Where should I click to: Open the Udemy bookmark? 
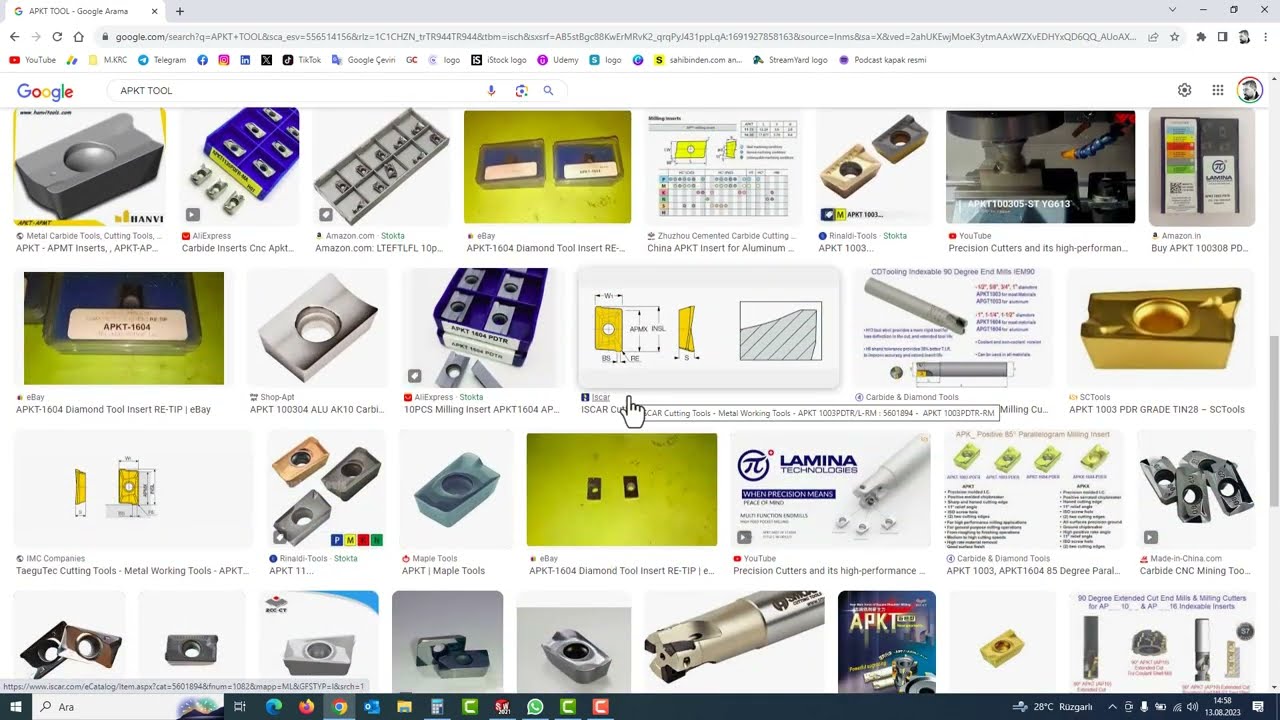tap(558, 60)
